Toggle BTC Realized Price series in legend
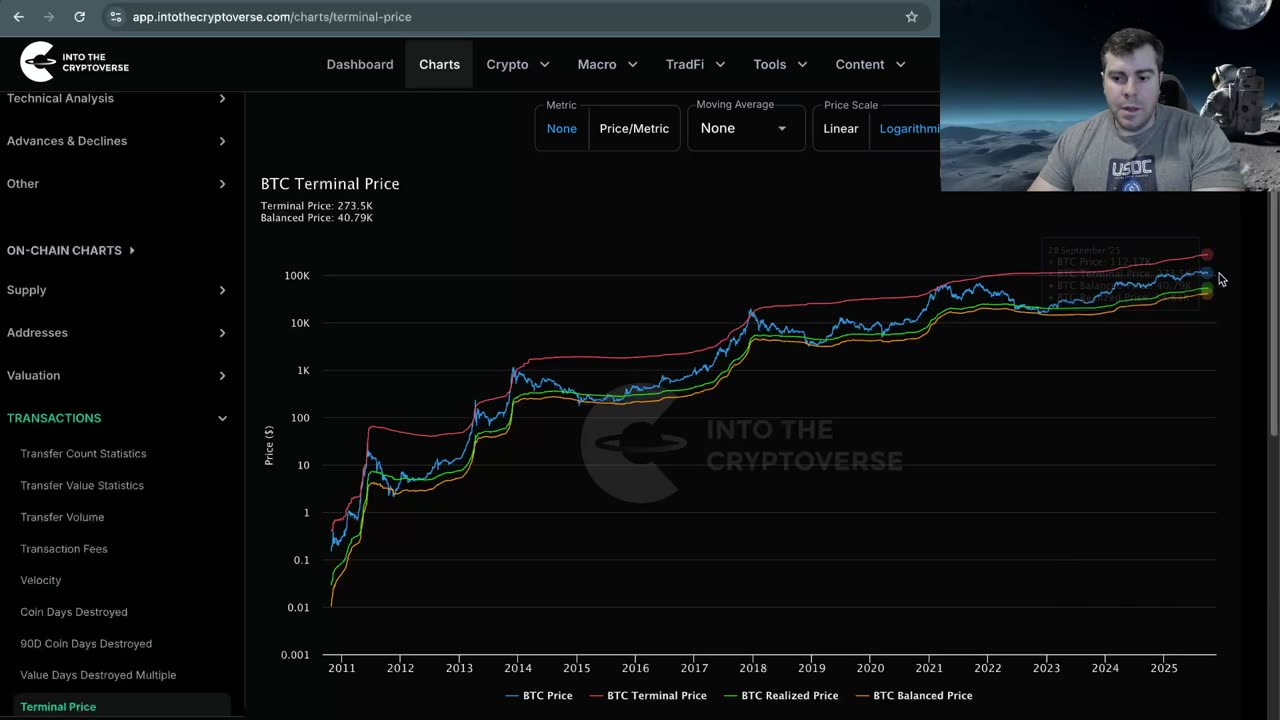 click(780, 696)
